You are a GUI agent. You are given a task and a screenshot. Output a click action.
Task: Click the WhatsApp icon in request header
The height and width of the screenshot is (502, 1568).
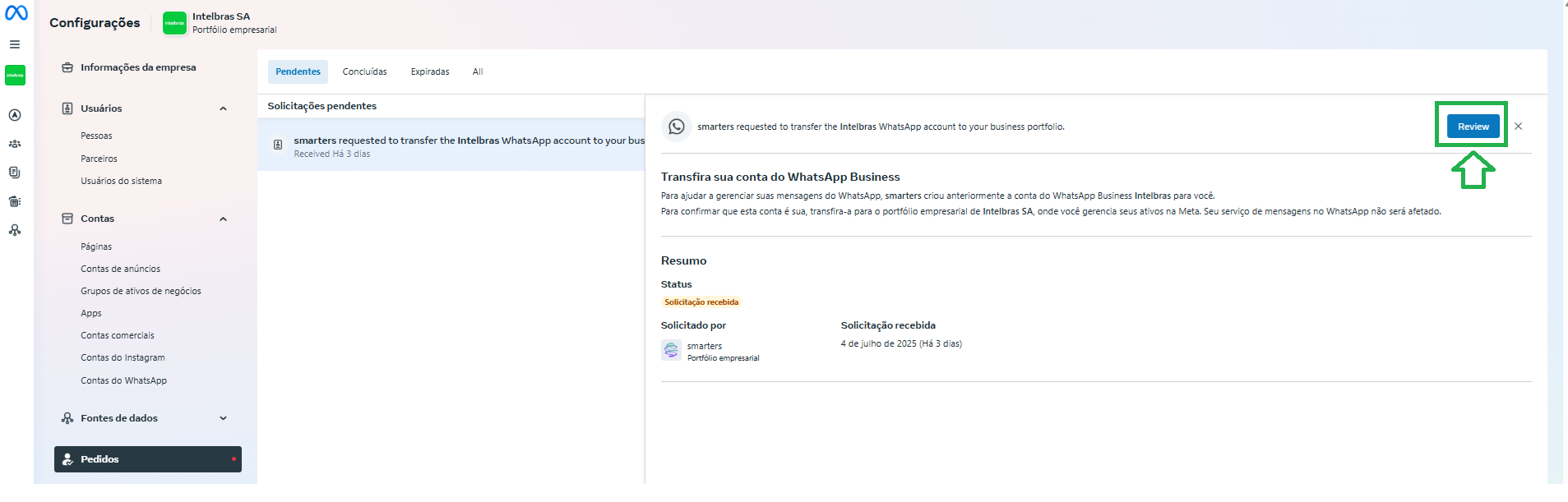(x=676, y=127)
